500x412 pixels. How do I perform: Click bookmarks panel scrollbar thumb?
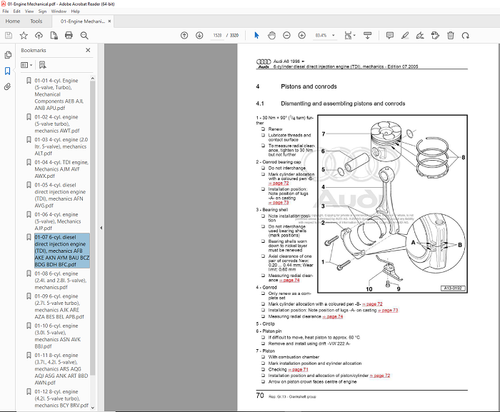[92, 228]
